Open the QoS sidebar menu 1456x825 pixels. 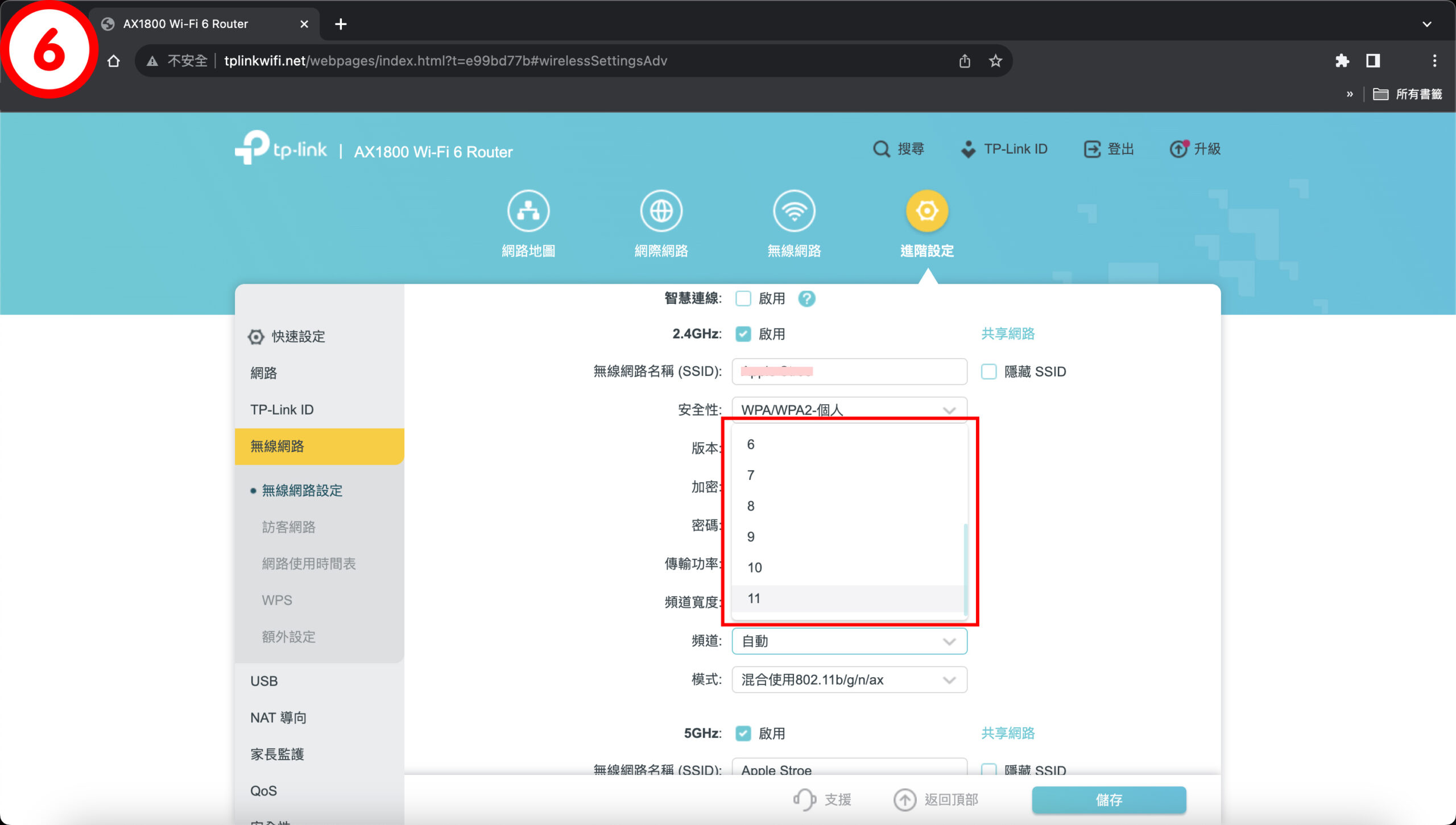(319, 791)
